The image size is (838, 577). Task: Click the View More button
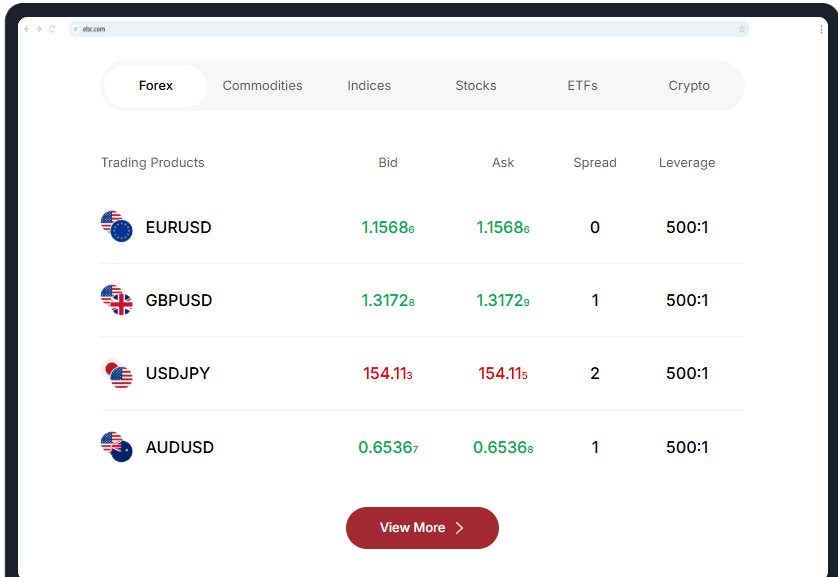click(422, 528)
